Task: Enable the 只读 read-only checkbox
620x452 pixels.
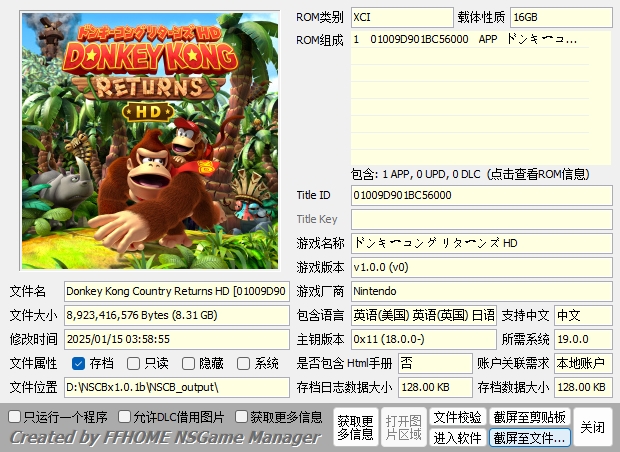Action: tap(134, 363)
